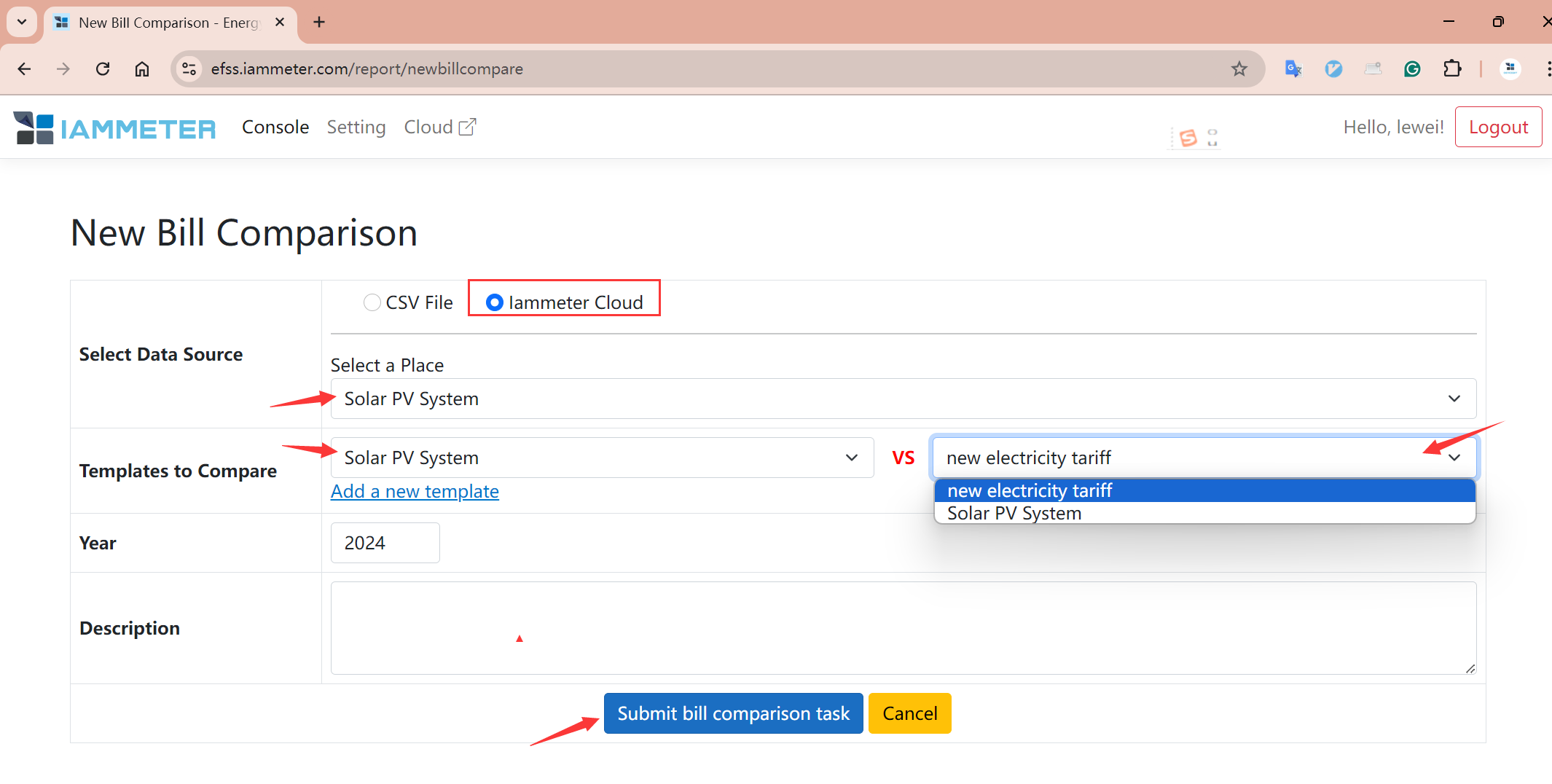Click the 'New Bill Comparison' heading

[244, 233]
